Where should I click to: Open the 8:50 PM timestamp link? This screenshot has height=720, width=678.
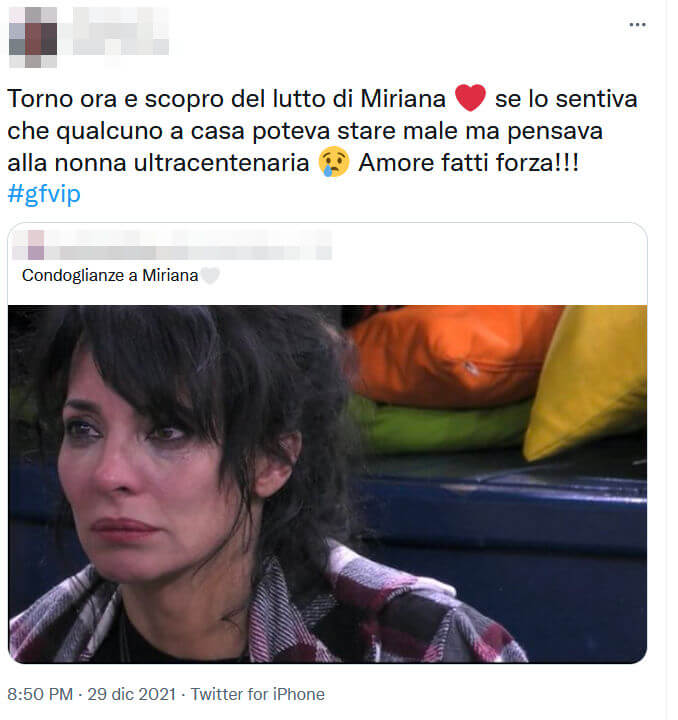tap(40, 694)
